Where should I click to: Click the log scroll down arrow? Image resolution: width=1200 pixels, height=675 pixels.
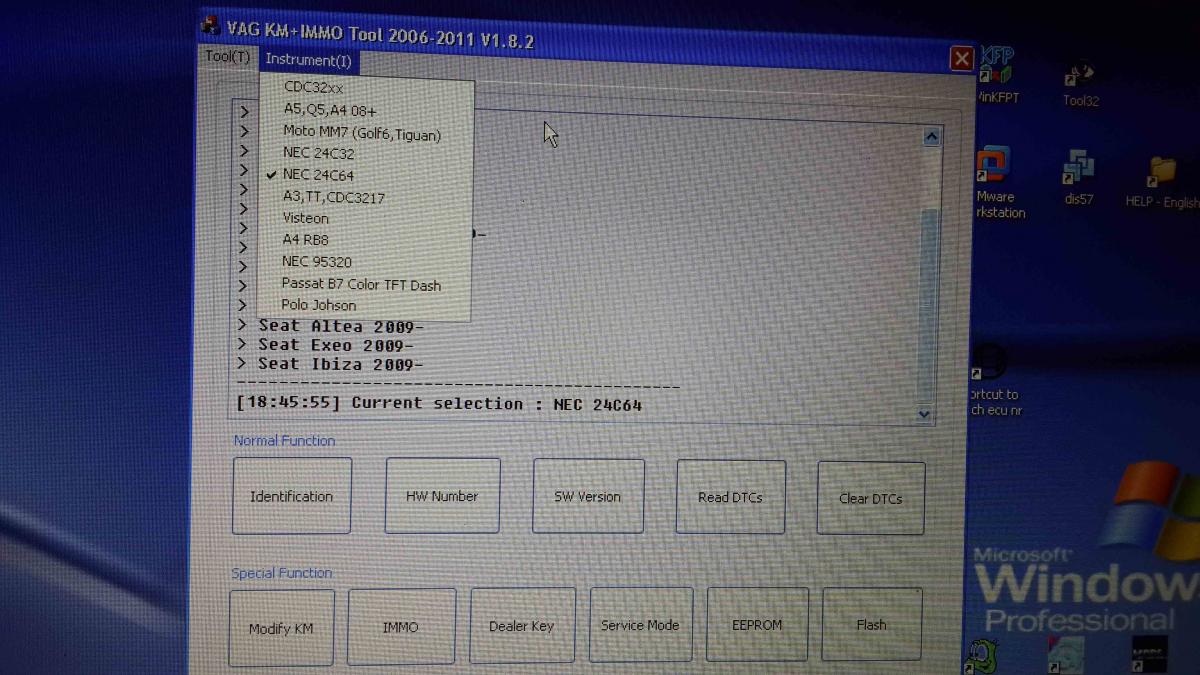click(x=924, y=413)
